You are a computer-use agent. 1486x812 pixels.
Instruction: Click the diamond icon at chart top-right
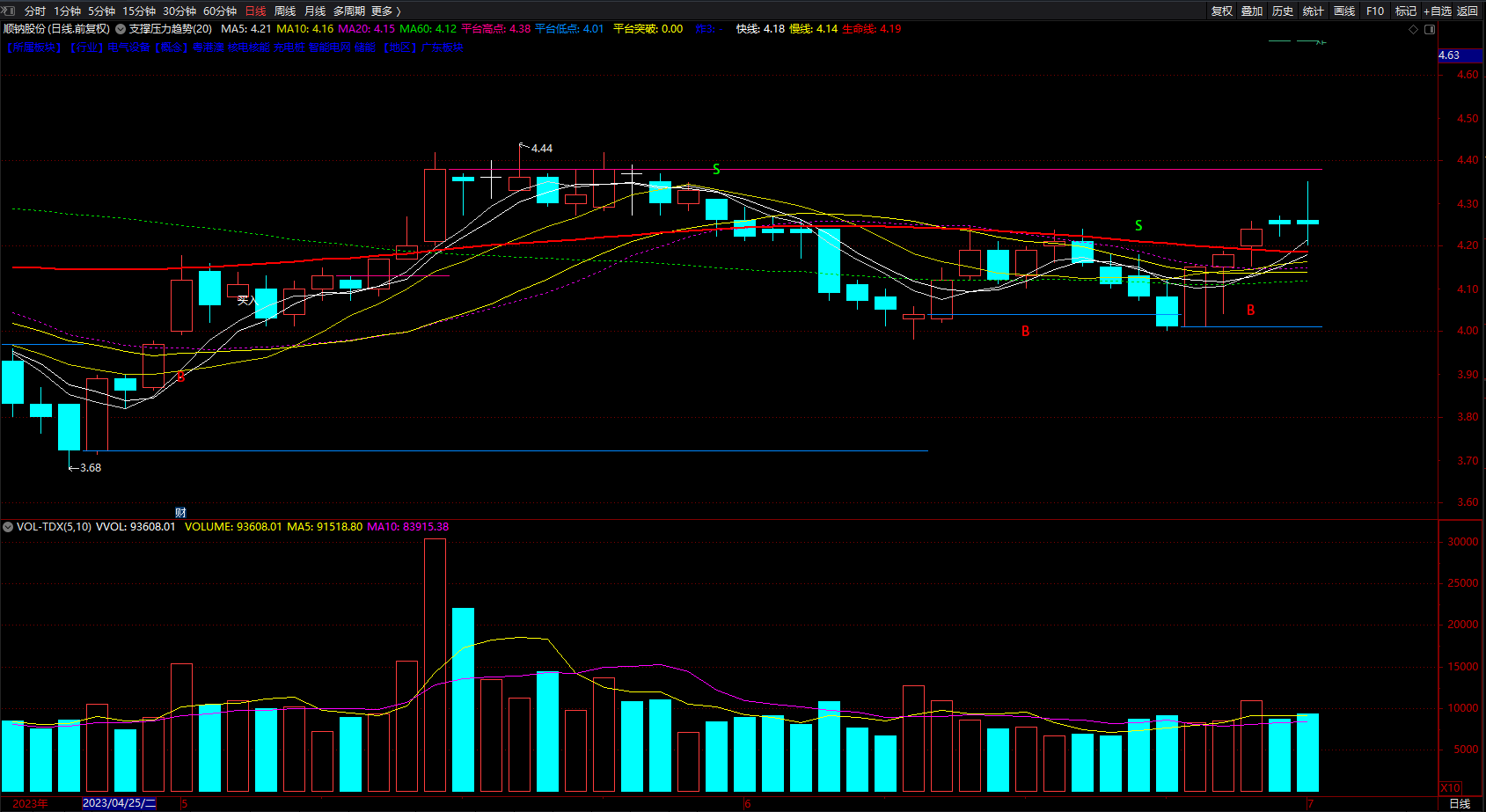point(1414,29)
